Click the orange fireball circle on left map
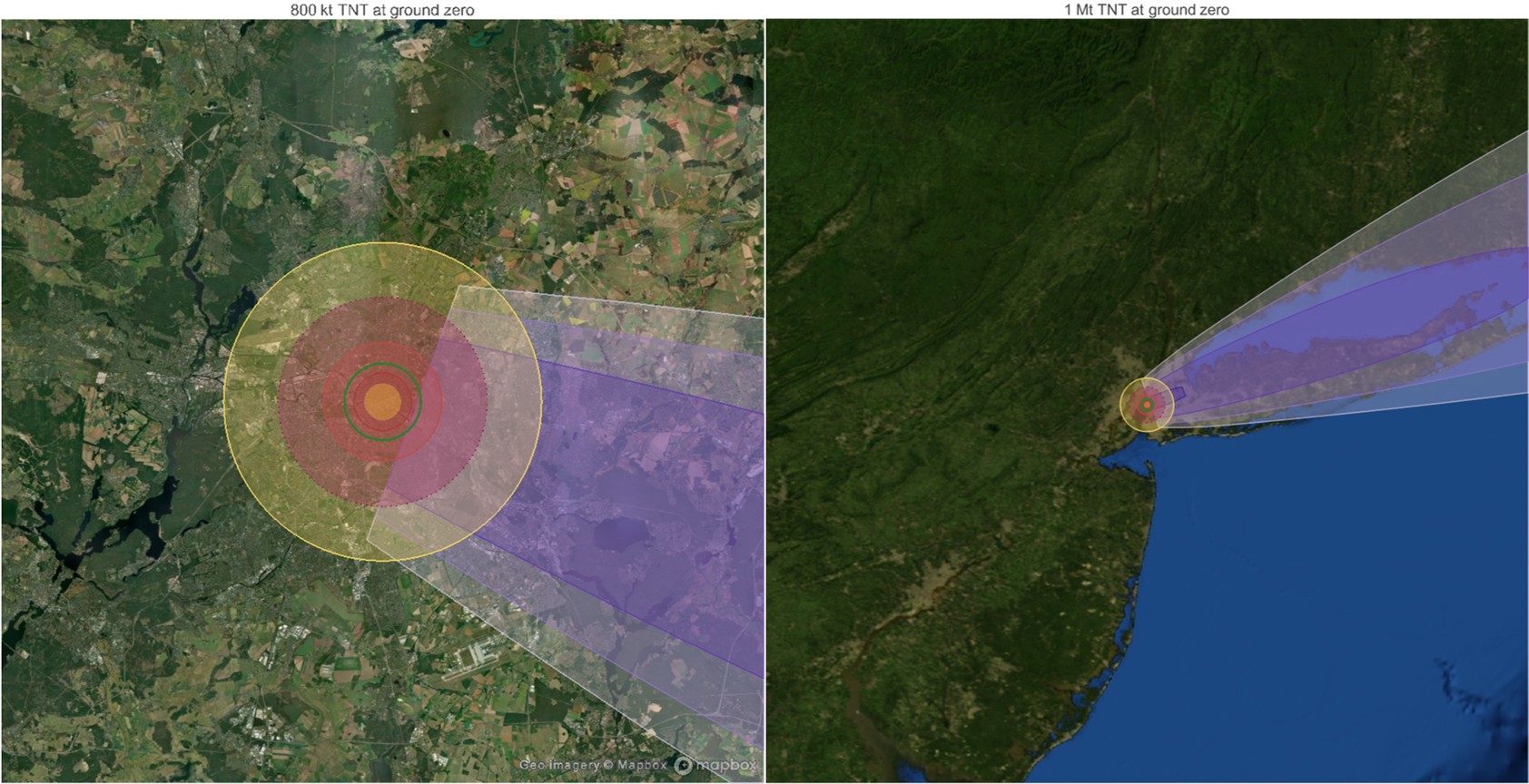This screenshot has height=784, width=1529. point(382,401)
